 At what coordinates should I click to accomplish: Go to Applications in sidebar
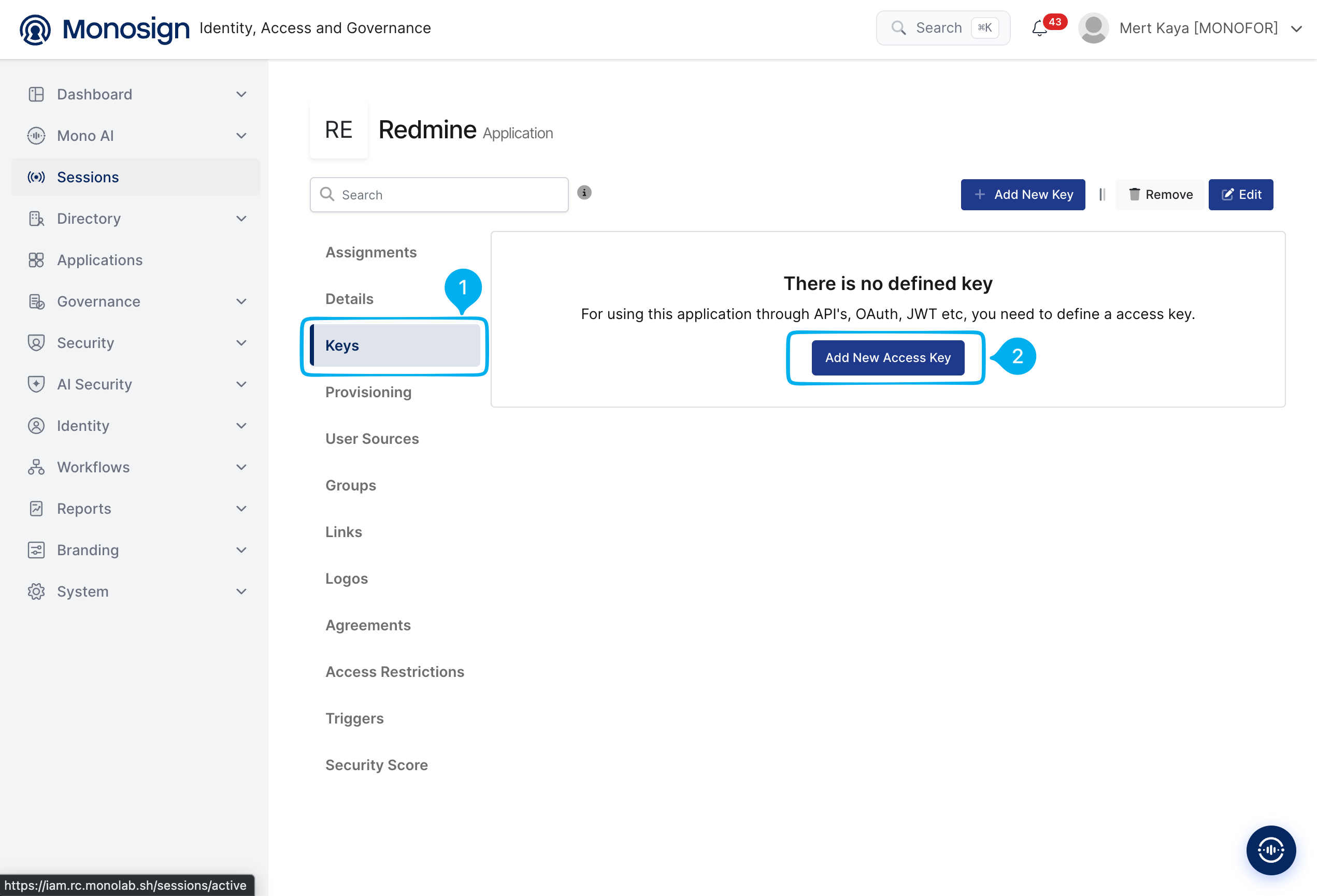pyautogui.click(x=135, y=260)
